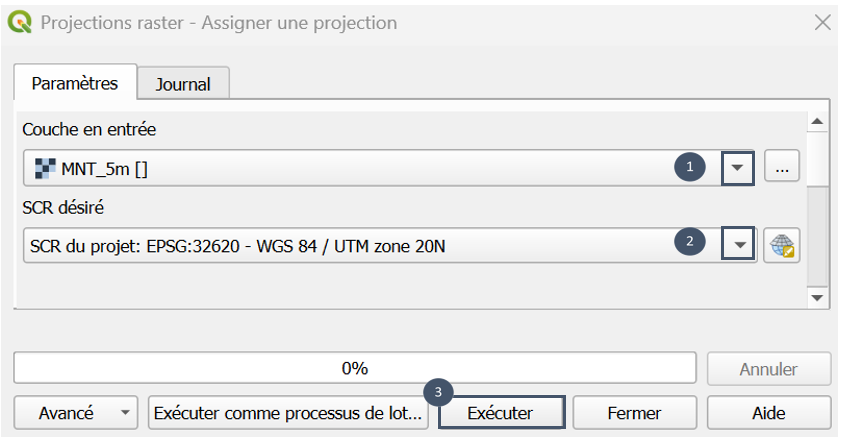Click the QGIS logo in title bar
The height and width of the screenshot is (439, 841).
tap(19, 23)
